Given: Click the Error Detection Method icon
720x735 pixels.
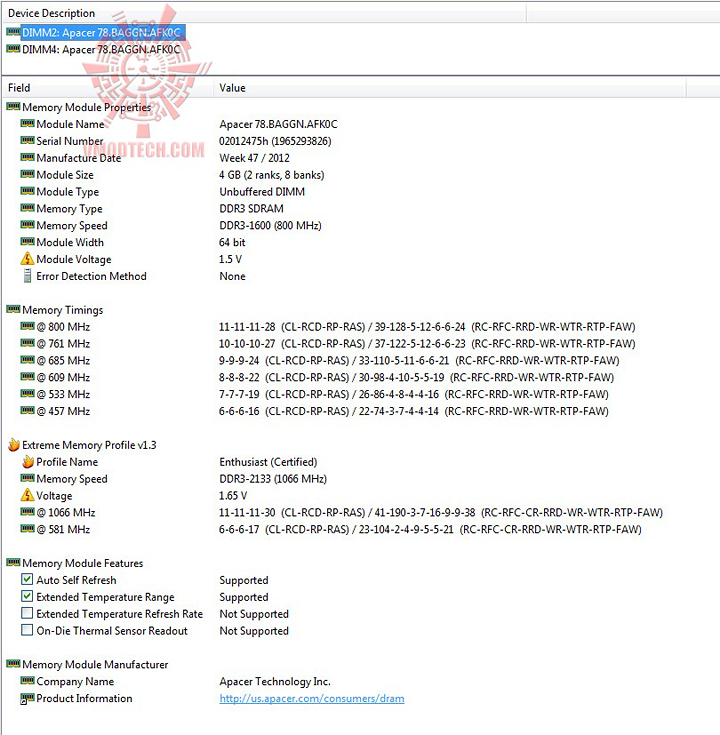Looking at the screenshot, I should (28, 276).
